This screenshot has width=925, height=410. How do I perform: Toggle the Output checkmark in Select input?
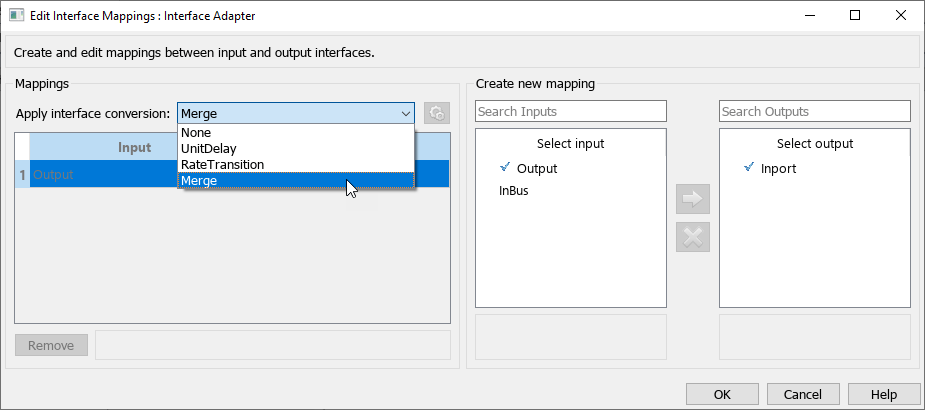click(x=505, y=167)
